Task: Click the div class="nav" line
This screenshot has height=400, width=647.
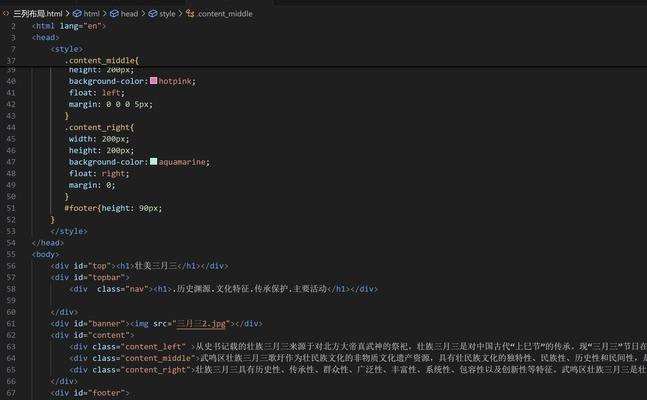Action: point(223,289)
